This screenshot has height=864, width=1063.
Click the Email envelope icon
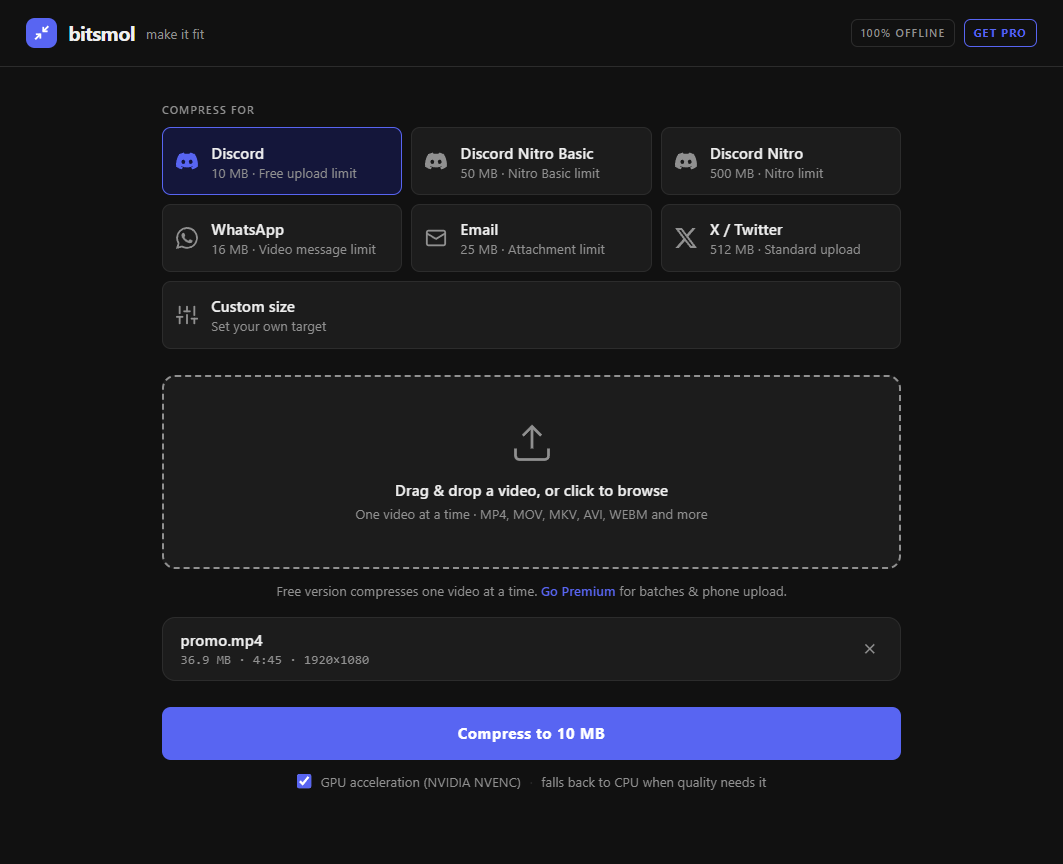pos(436,238)
